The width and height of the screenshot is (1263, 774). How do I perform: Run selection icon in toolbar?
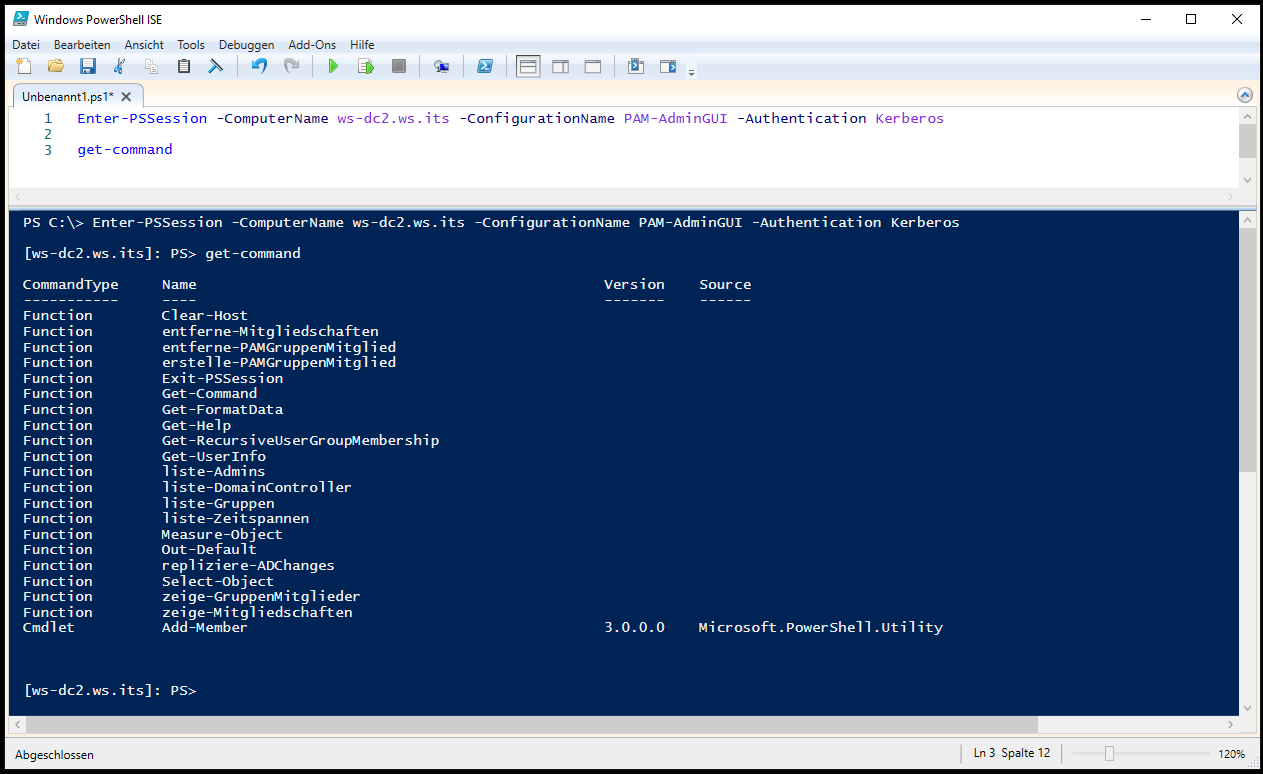pyautogui.click(x=366, y=67)
